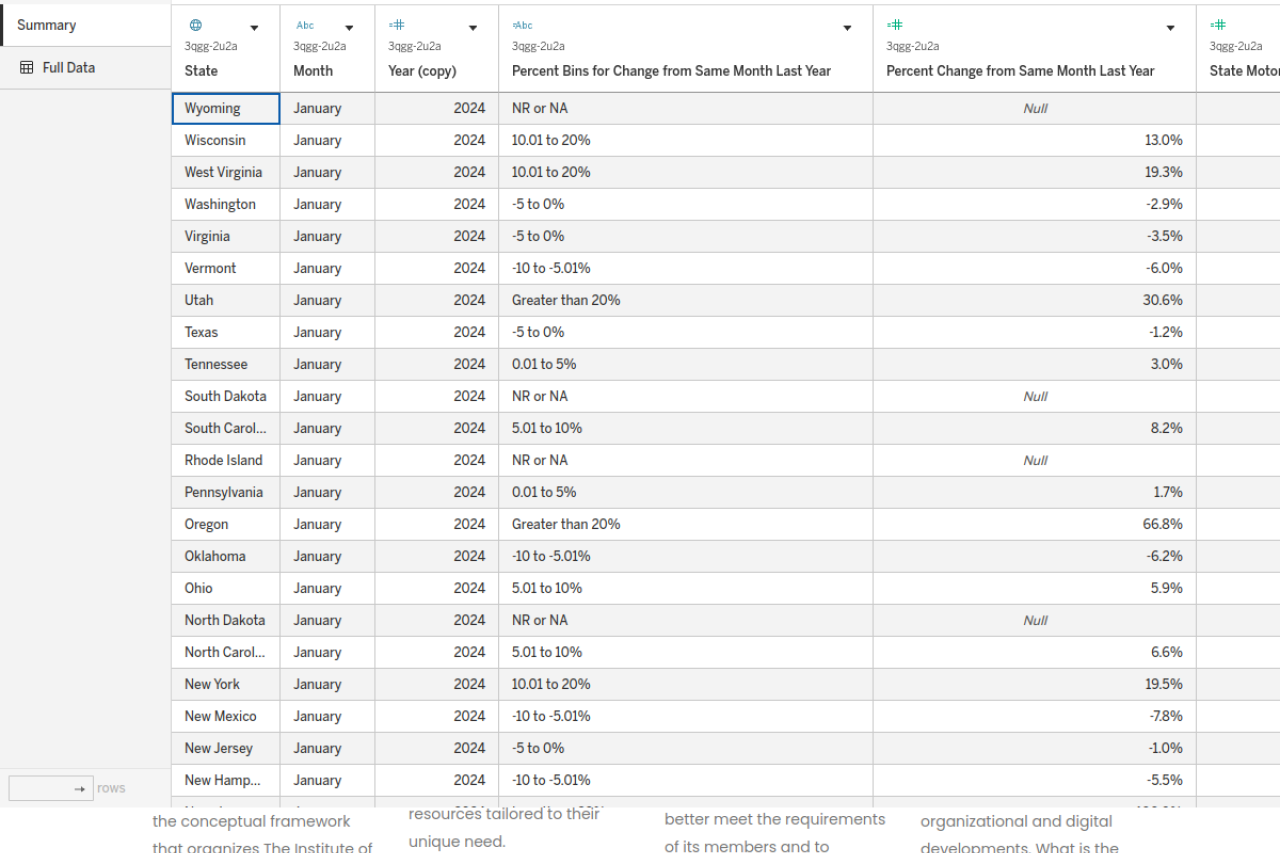Click the West Virginia cell
The height and width of the screenshot is (853, 1280).
pos(226,172)
